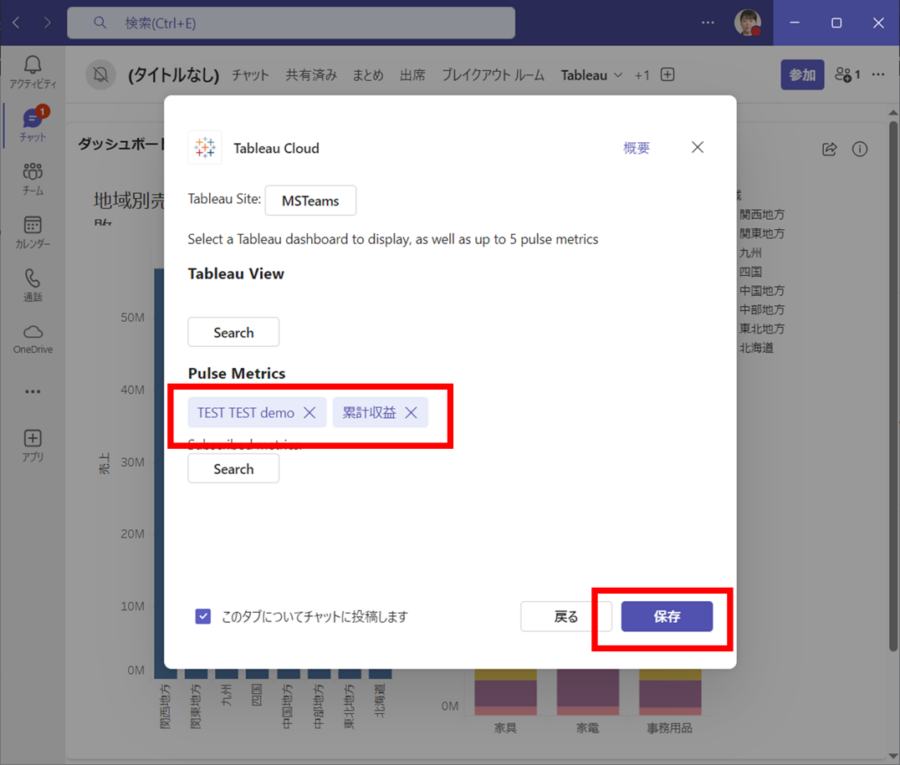
Task: Select 関西地方 in the legend
Action: (x=761, y=215)
